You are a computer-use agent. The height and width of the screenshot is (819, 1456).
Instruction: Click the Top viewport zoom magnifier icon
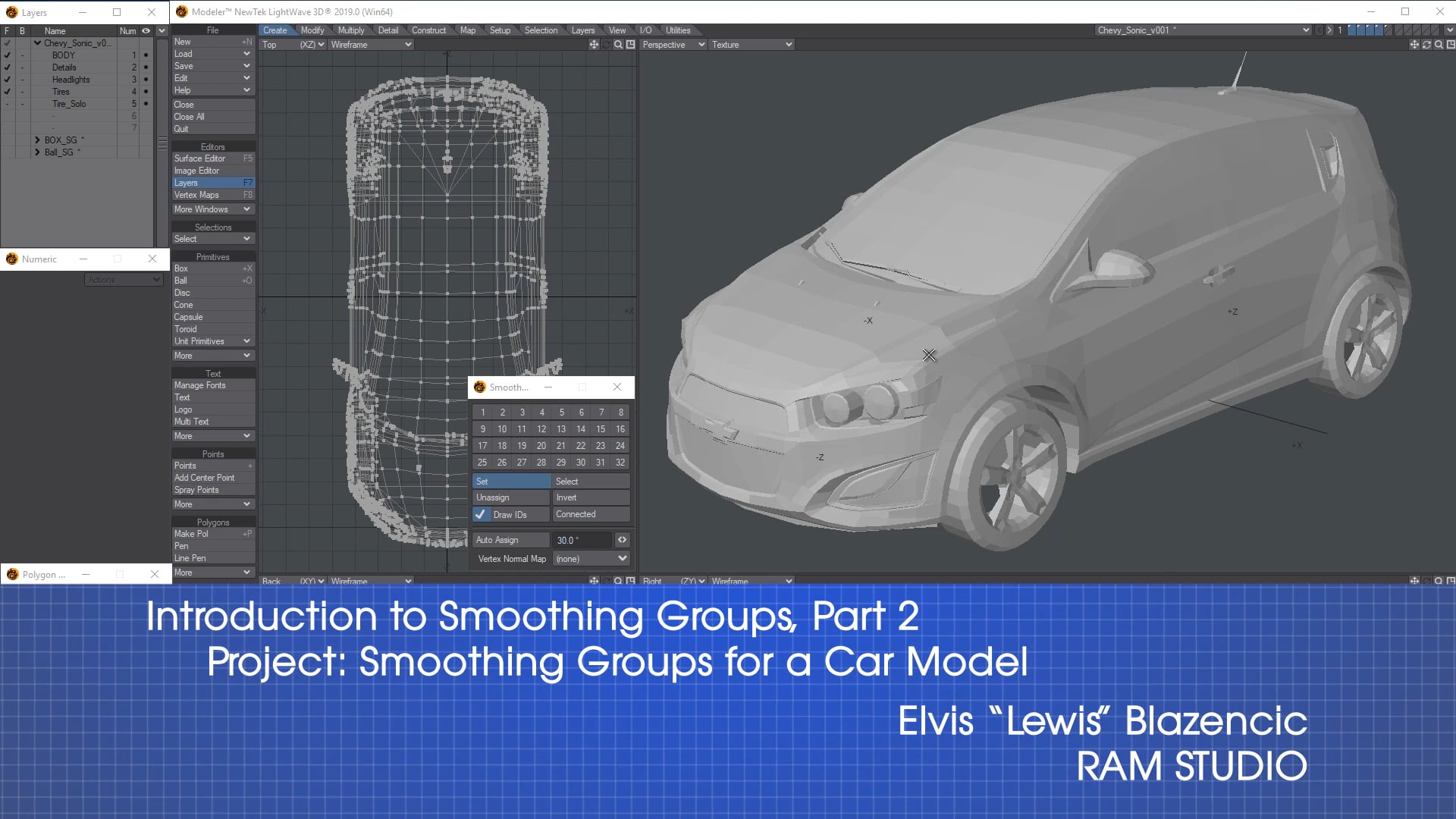click(x=618, y=45)
